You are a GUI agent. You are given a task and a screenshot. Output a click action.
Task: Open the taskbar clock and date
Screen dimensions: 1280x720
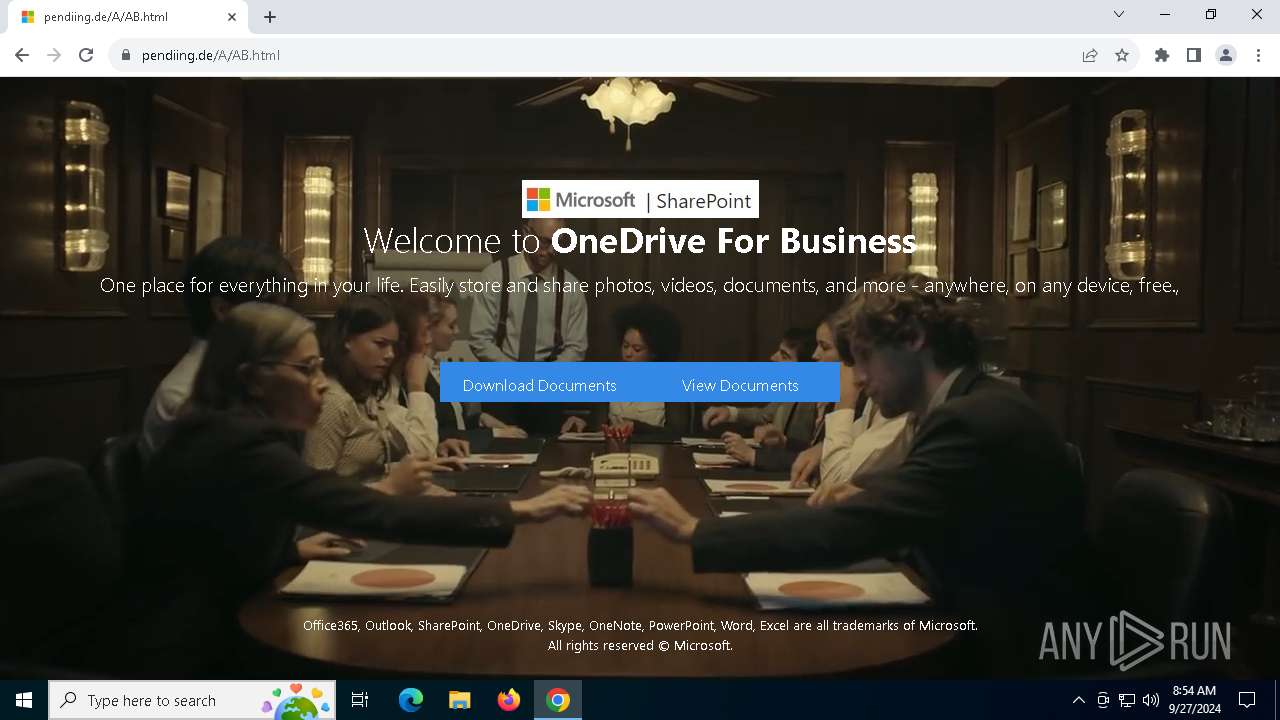tap(1194, 700)
